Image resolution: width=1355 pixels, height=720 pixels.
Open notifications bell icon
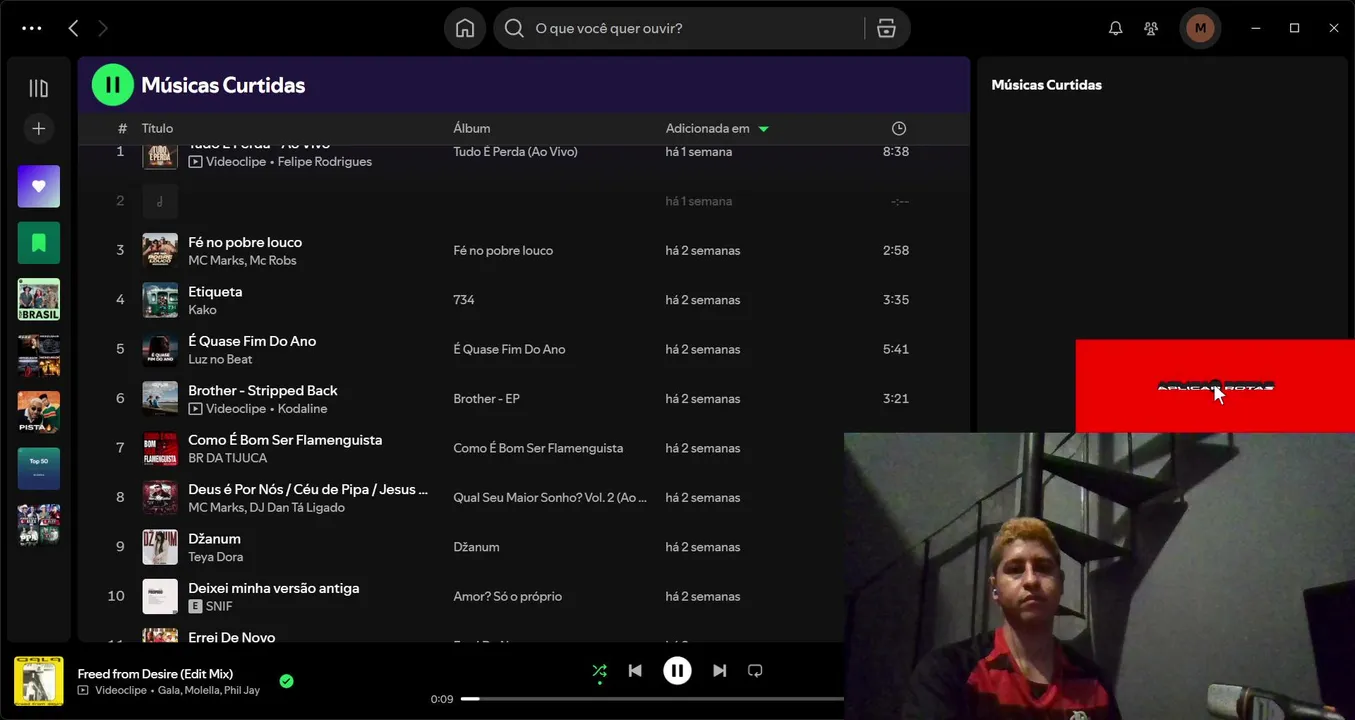pos(1116,28)
